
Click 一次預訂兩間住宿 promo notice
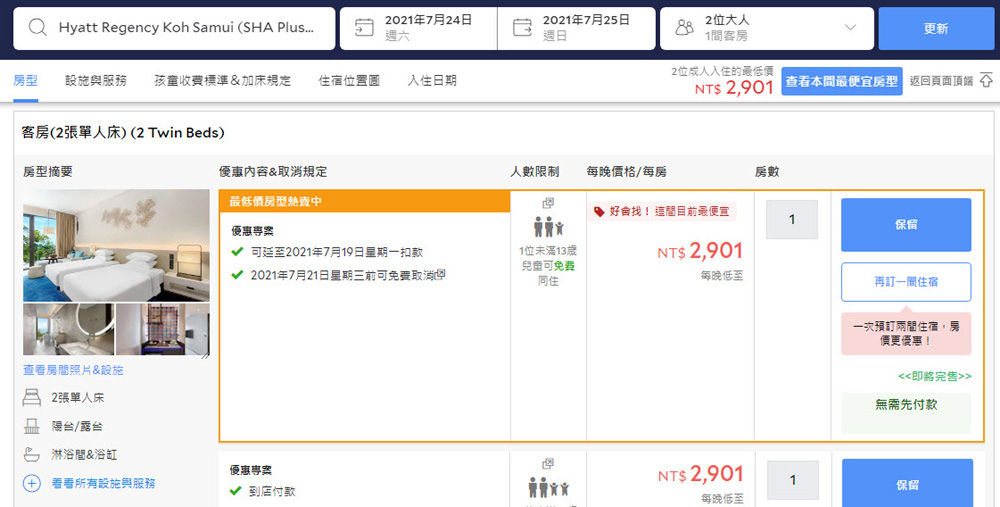click(x=906, y=334)
